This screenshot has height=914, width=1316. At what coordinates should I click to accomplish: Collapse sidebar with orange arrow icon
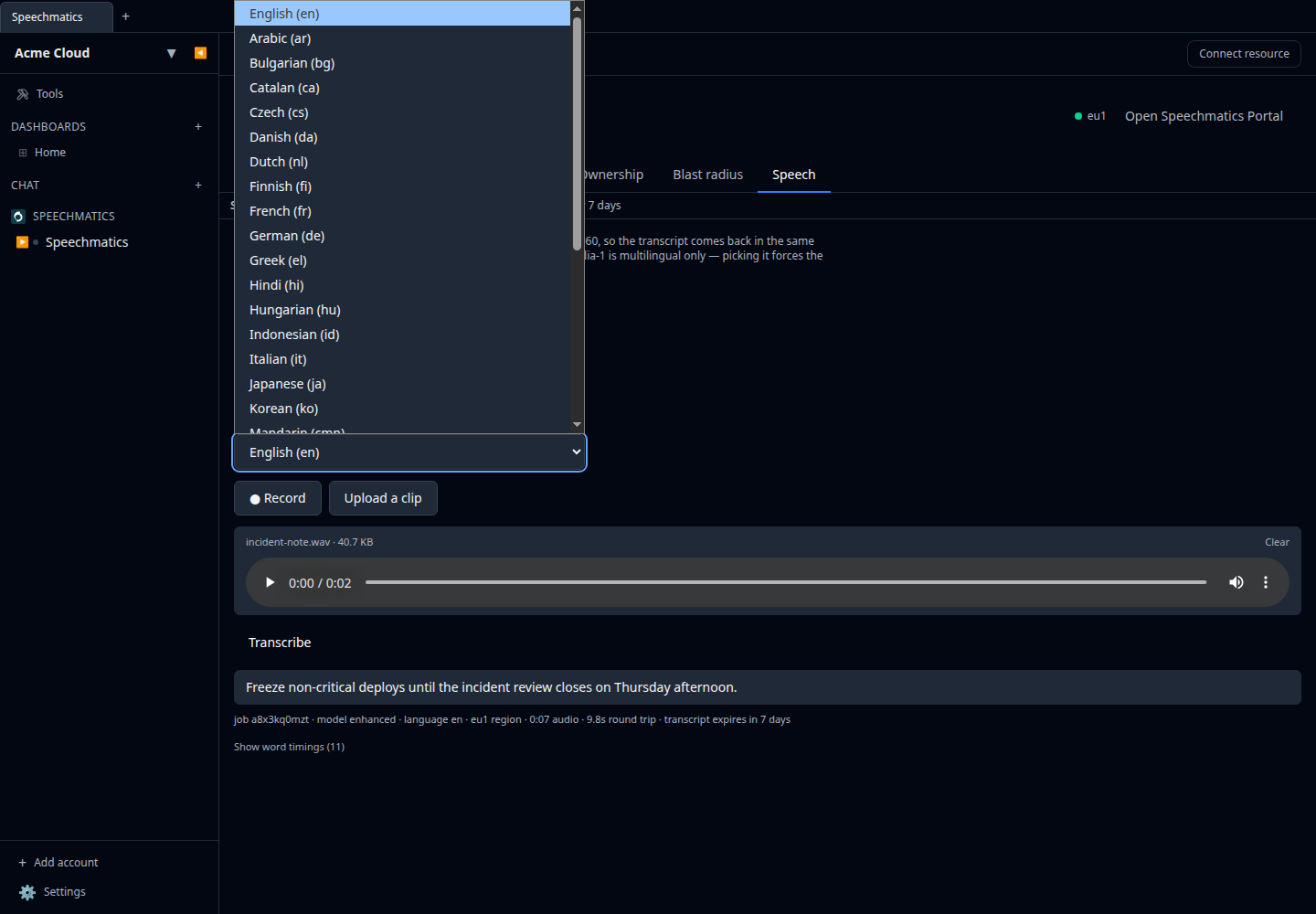point(200,53)
